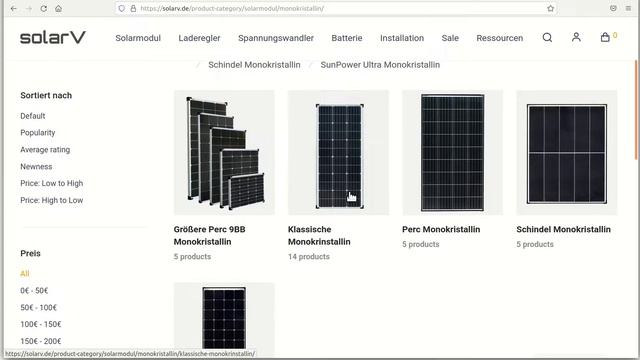The width and height of the screenshot is (640, 360).
Task: Open Spannungswandler menu
Action: click(276, 38)
